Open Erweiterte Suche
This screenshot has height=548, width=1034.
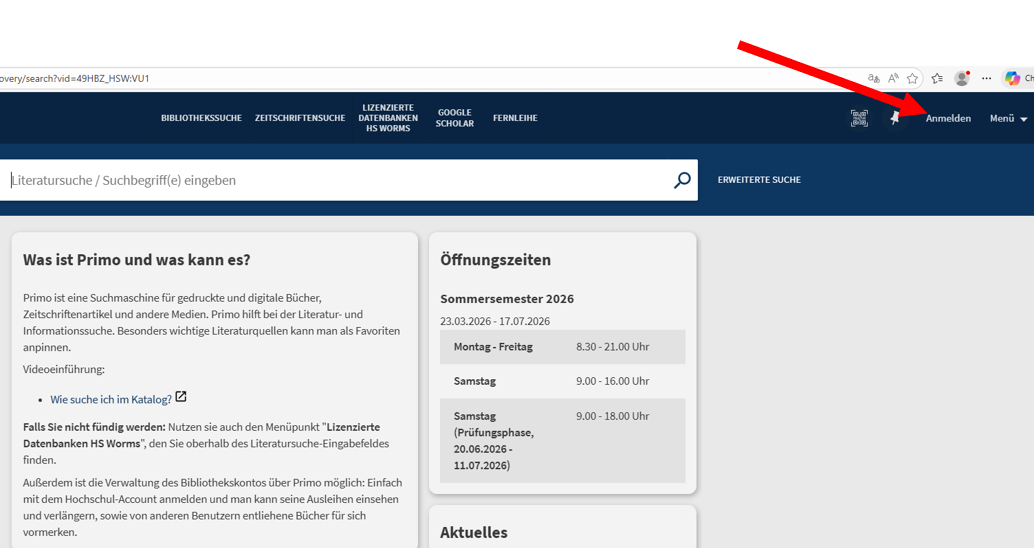point(759,180)
